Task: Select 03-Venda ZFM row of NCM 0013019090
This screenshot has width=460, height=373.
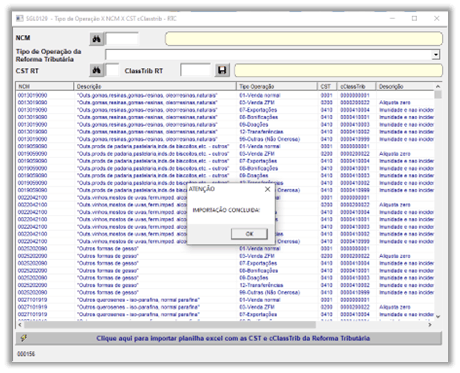Action: [x=225, y=103]
